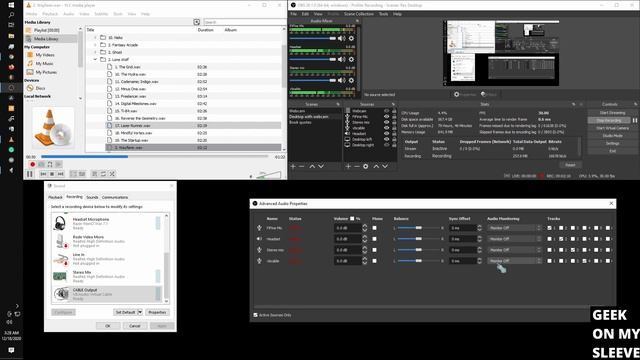The image size is (640, 360).
Task: Mute Headset channel in OBS Audio Mixer
Action: [x=342, y=60]
